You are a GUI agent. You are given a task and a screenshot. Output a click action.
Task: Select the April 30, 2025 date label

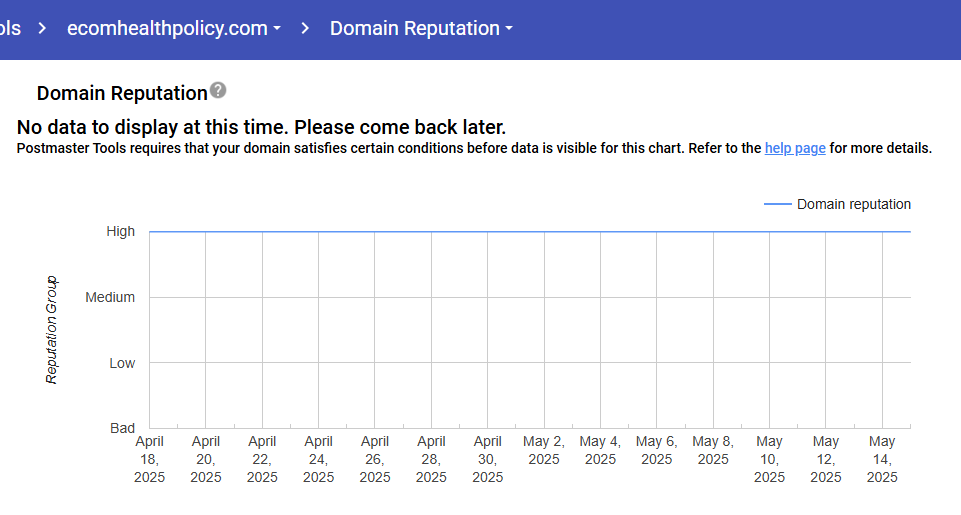[x=487, y=459]
